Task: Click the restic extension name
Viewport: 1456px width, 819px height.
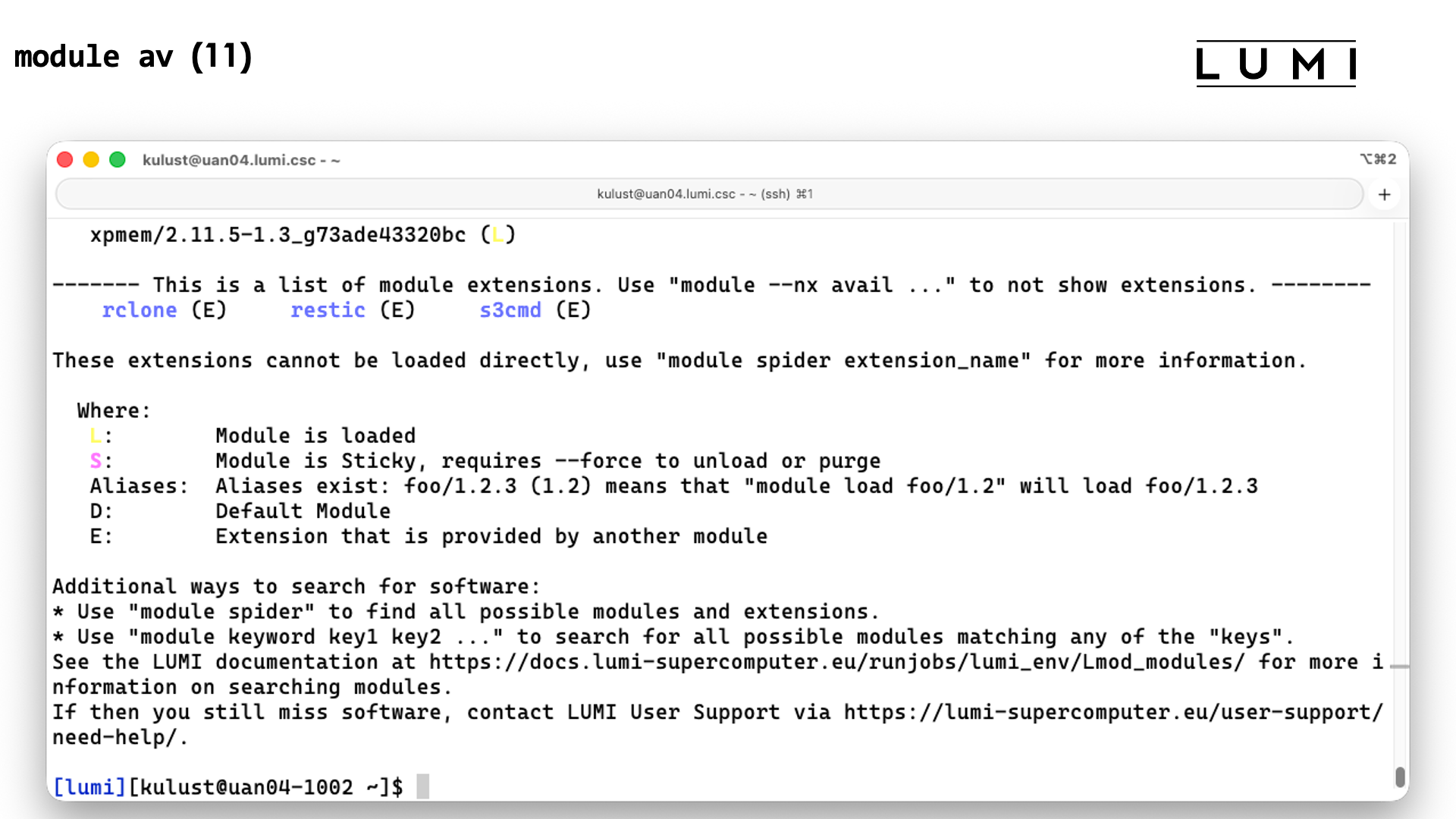Action: tap(328, 309)
